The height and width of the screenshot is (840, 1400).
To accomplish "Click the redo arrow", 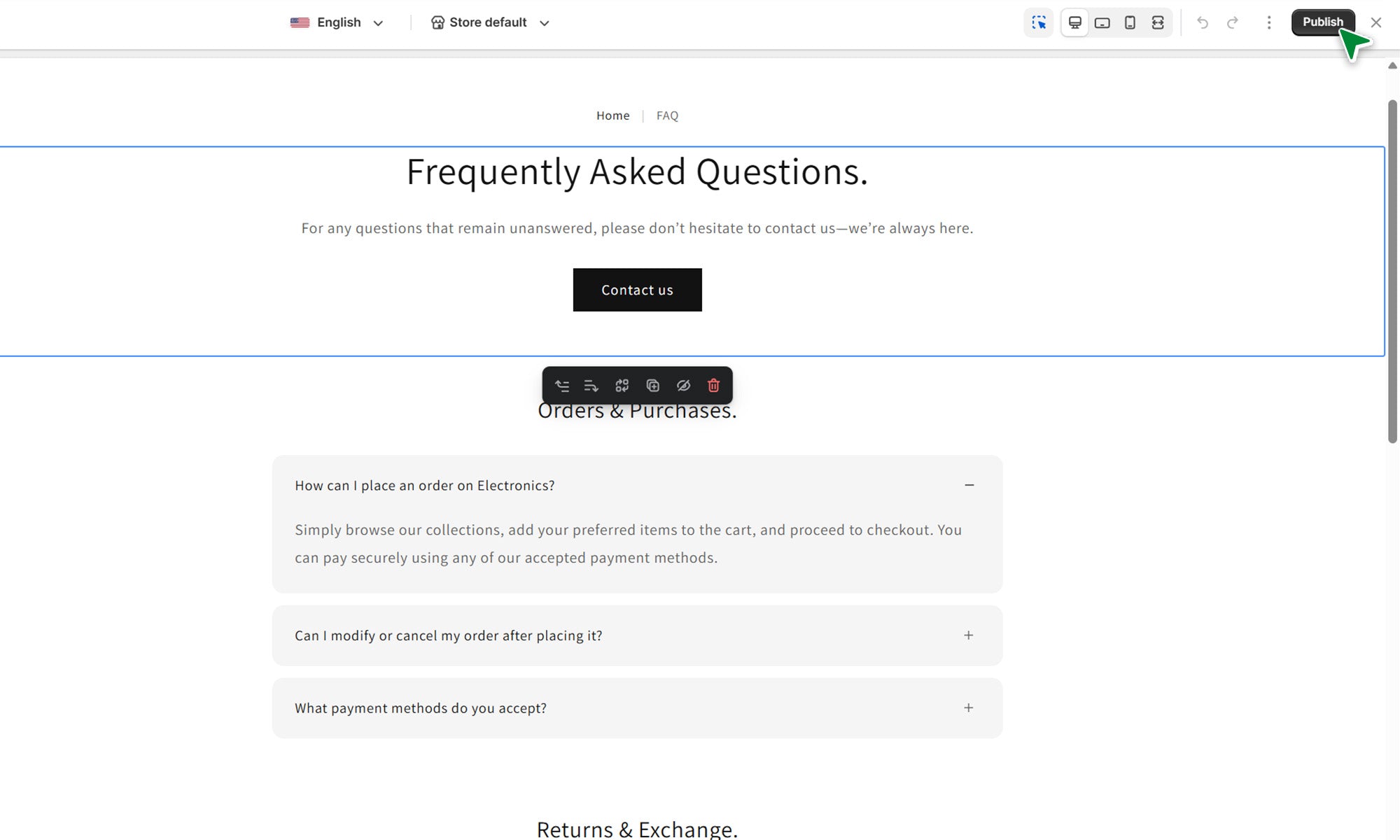I will [1233, 22].
